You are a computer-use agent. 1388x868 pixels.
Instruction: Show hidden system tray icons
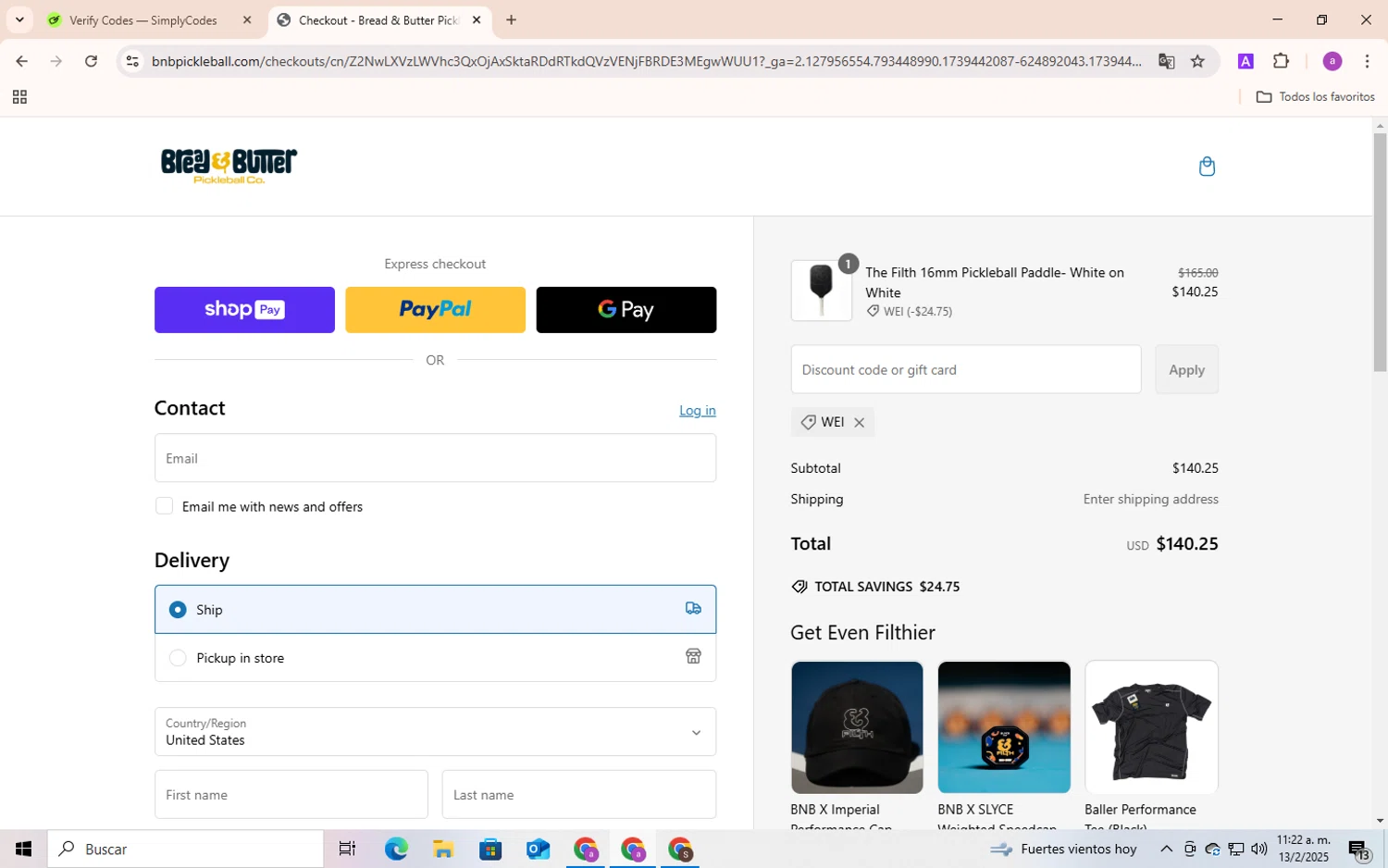pyautogui.click(x=1166, y=849)
